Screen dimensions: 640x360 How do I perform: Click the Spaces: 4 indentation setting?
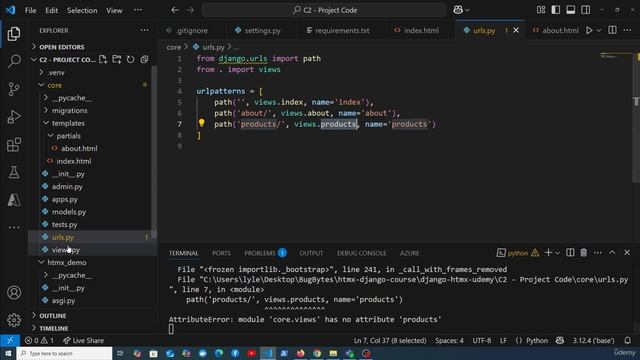pyautogui.click(x=449, y=340)
